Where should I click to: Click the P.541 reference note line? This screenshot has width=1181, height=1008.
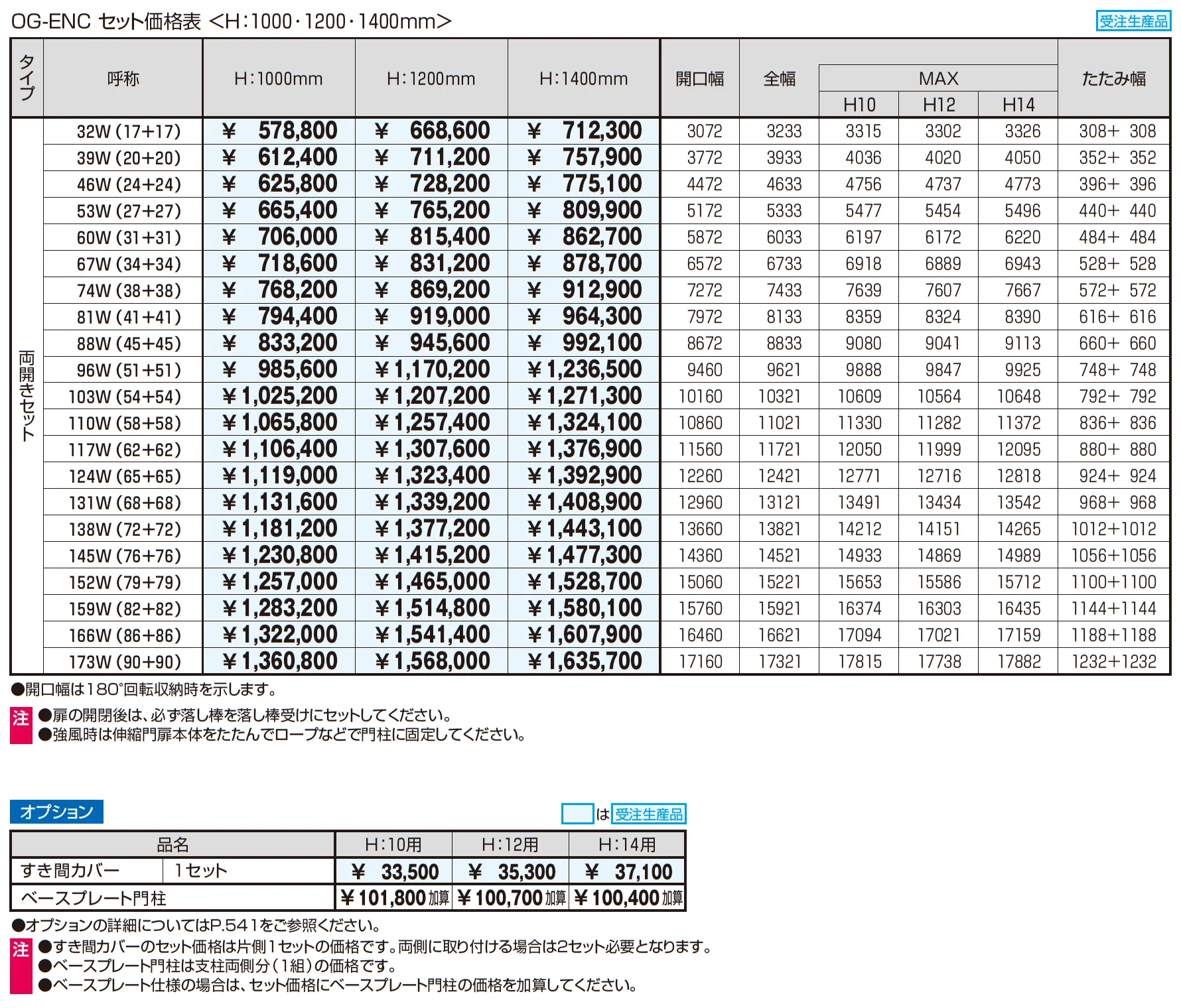(196, 925)
